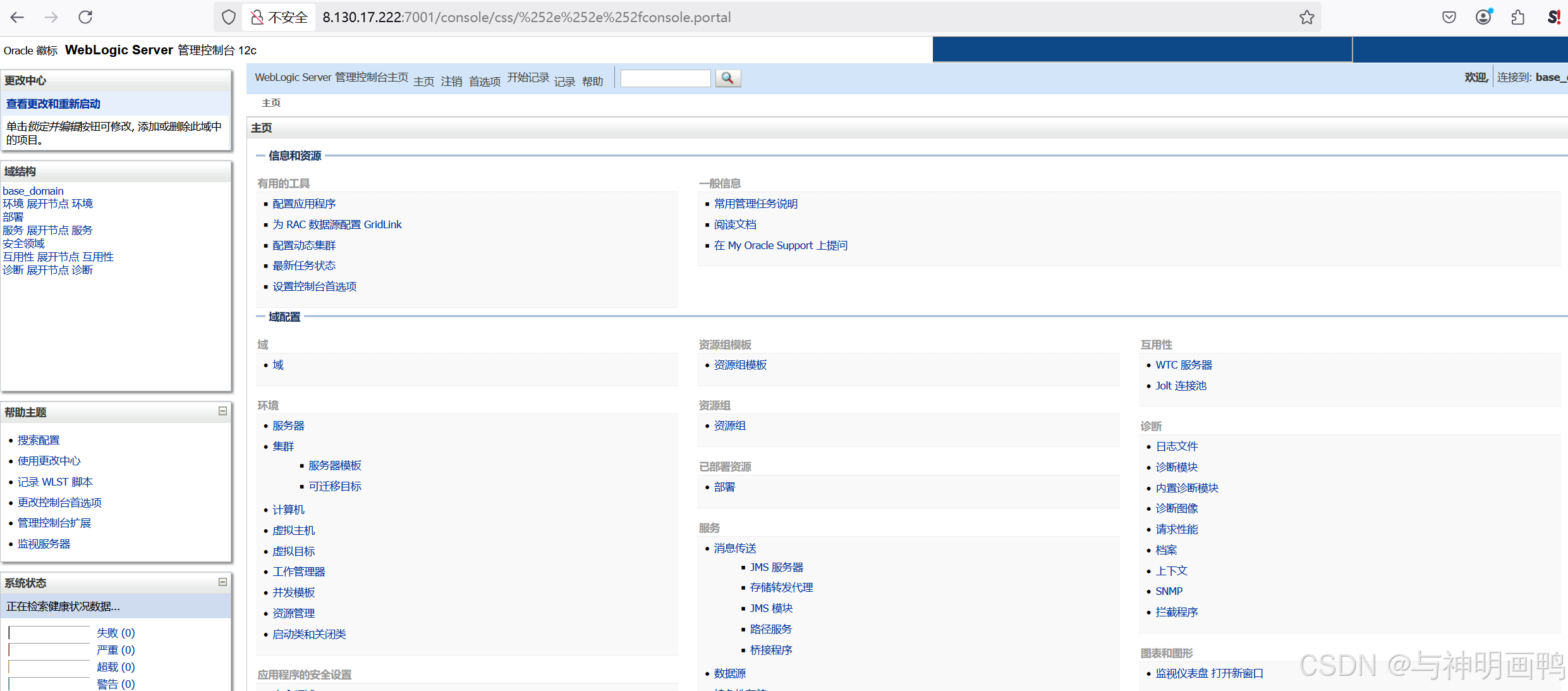This screenshot has height=691, width=1568.
Task: Open 配置动态集群 link
Action: tap(304, 245)
